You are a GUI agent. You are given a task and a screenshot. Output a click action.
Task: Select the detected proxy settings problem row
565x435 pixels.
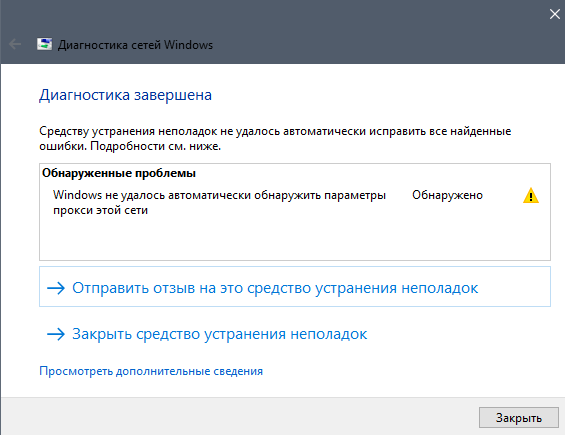click(x=295, y=202)
